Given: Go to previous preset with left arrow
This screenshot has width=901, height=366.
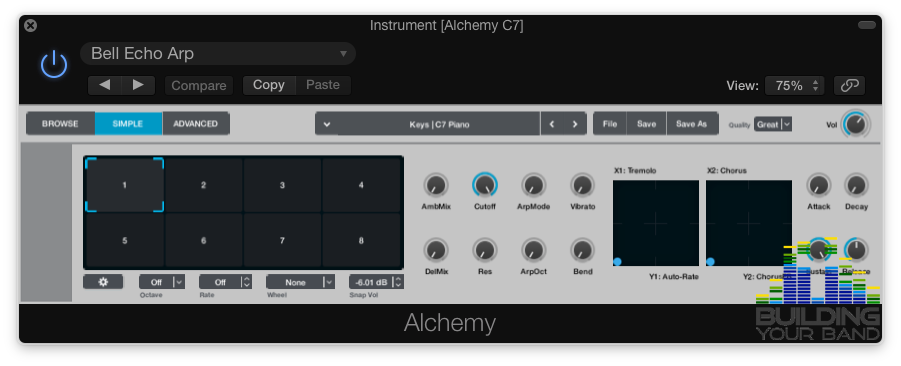Looking at the screenshot, I should pyautogui.click(x=105, y=85).
